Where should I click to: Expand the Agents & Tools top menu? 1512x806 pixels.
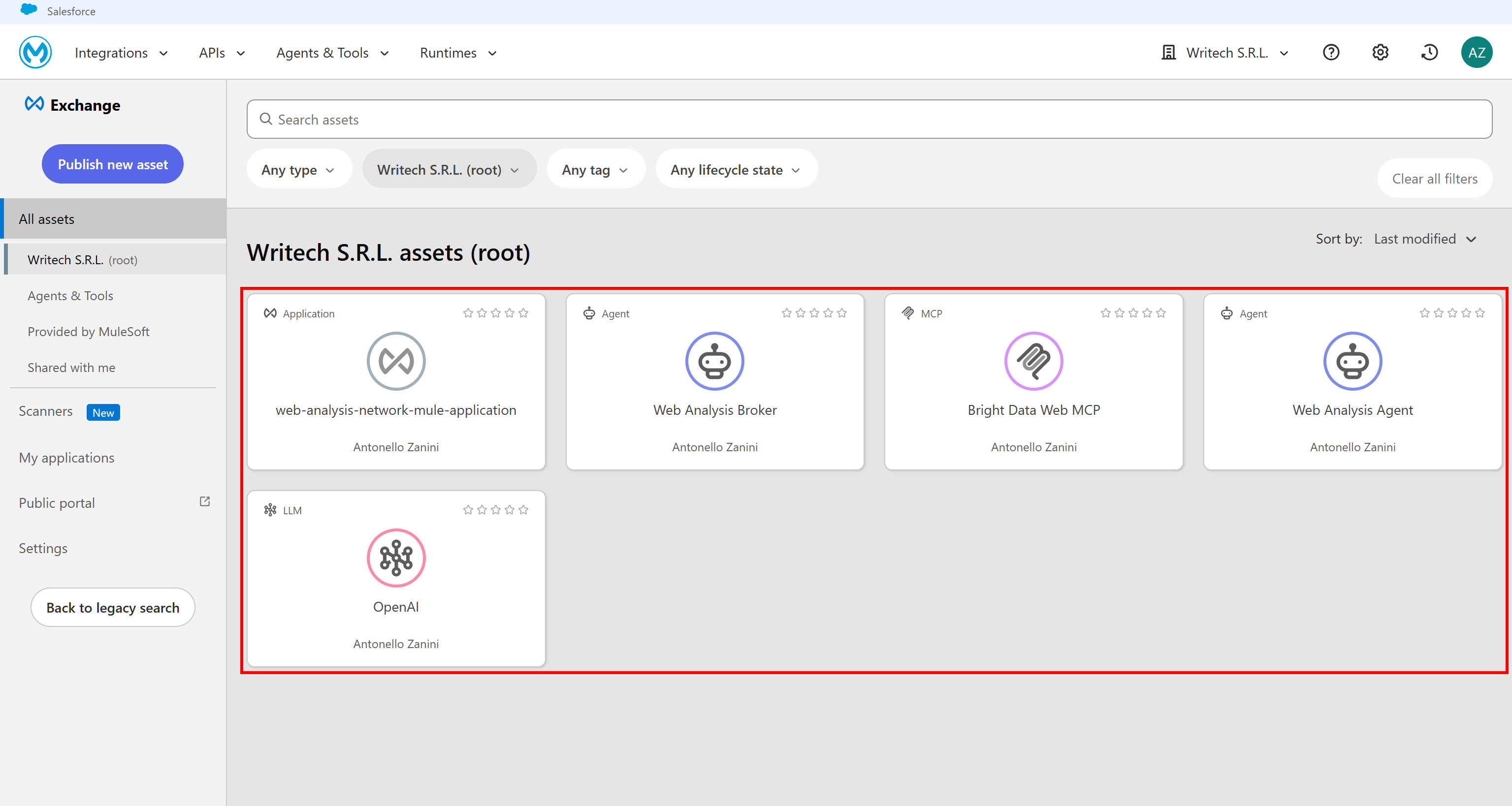click(x=333, y=53)
